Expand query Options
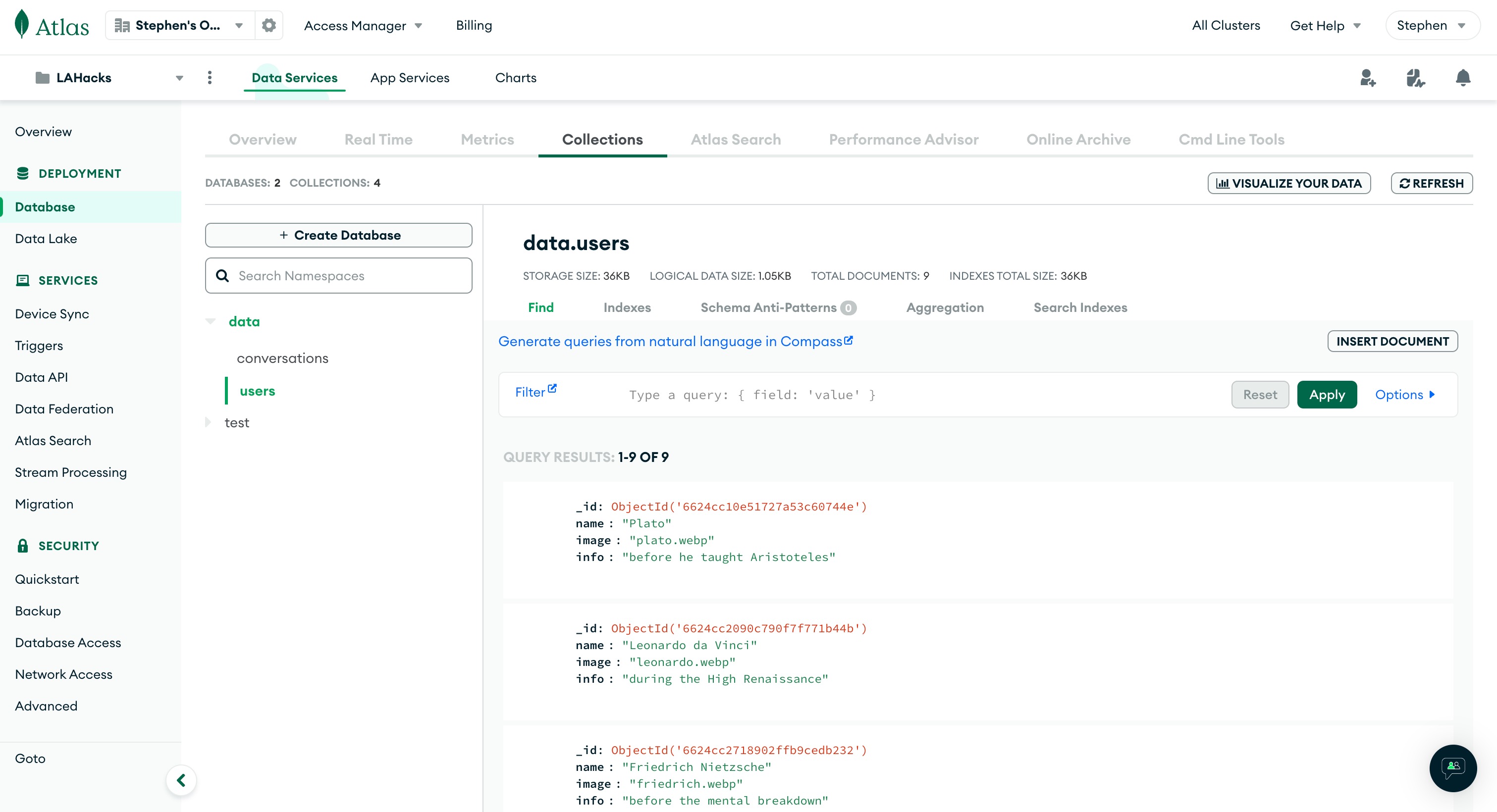The width and height of the screenshot is (1497, 812). 1404,395
